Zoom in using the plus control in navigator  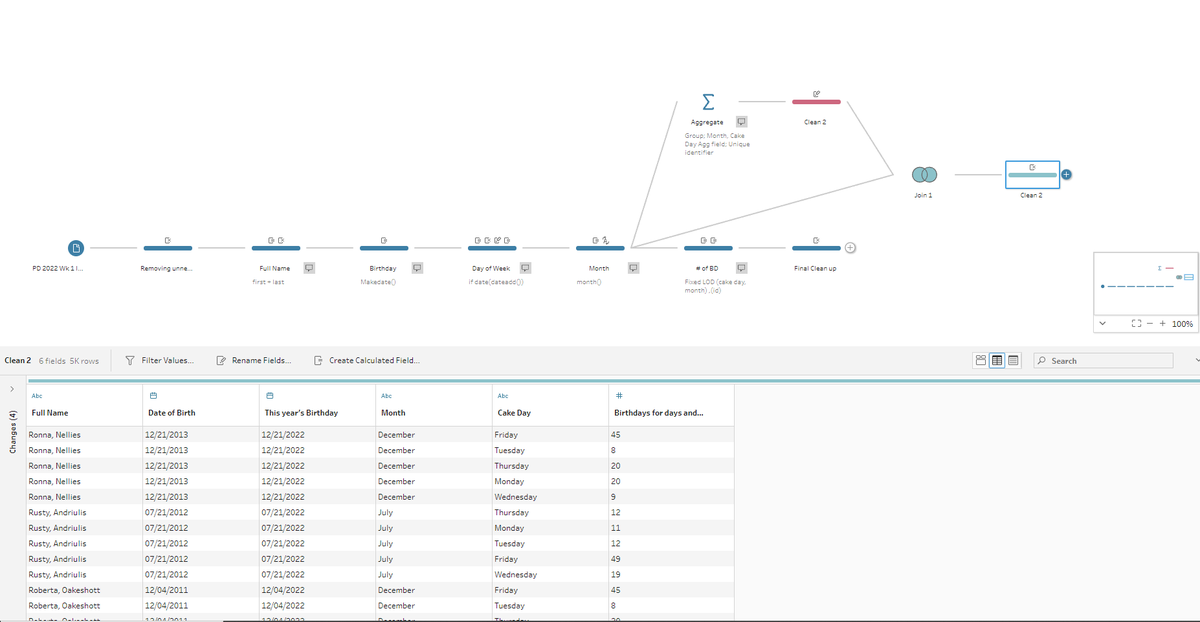(x=1162, y=323)
